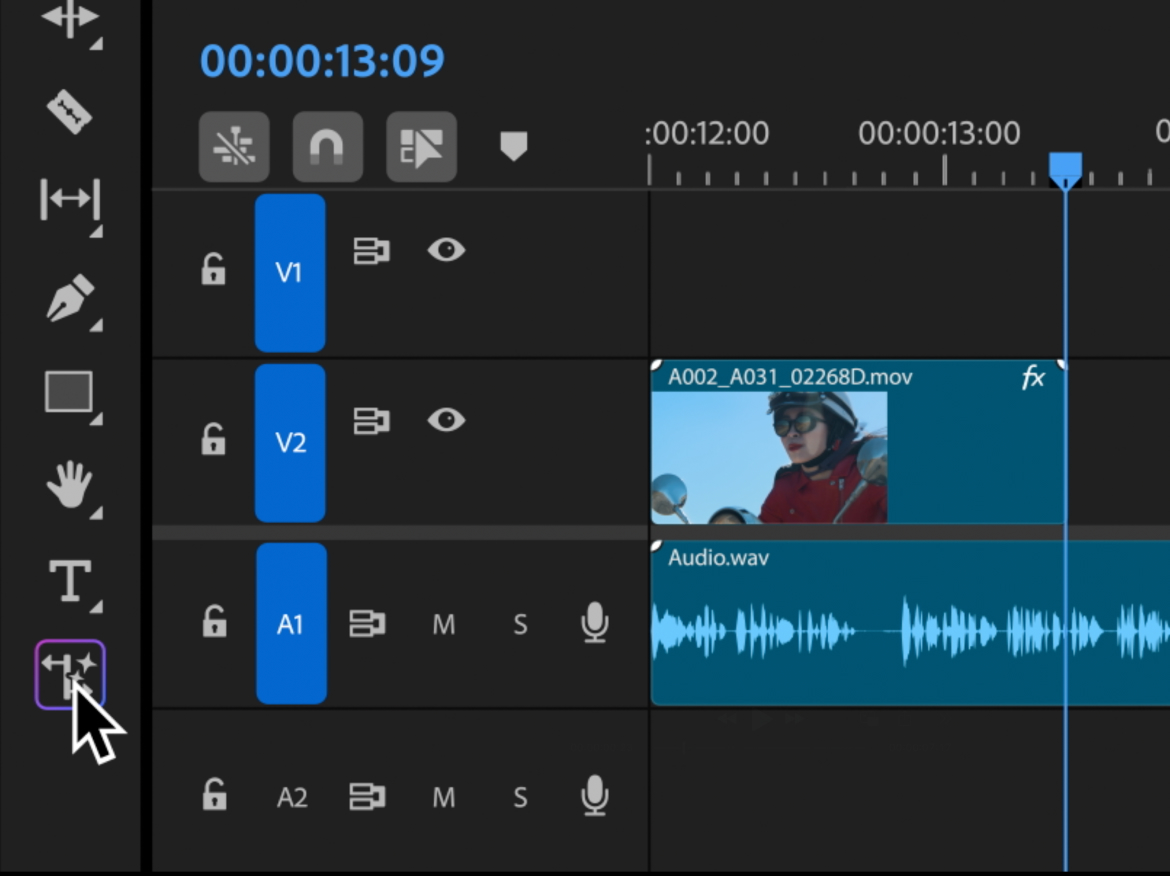
Task: Select the Type tool
Action: tap(69, 581)
